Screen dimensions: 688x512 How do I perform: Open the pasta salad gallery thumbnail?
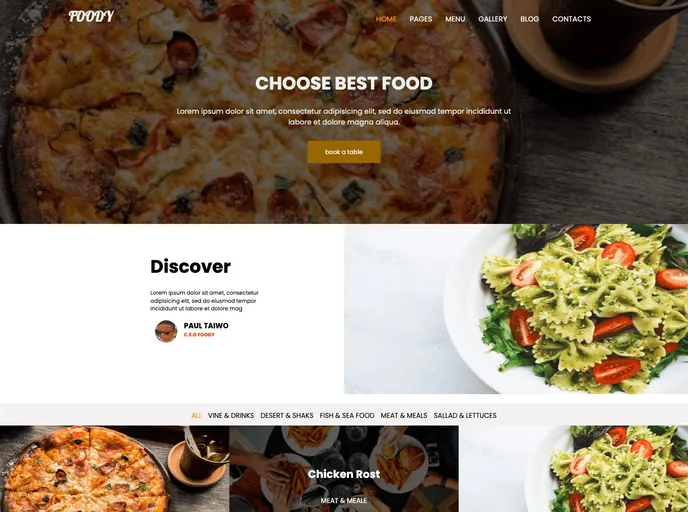(x=573, y=469)
